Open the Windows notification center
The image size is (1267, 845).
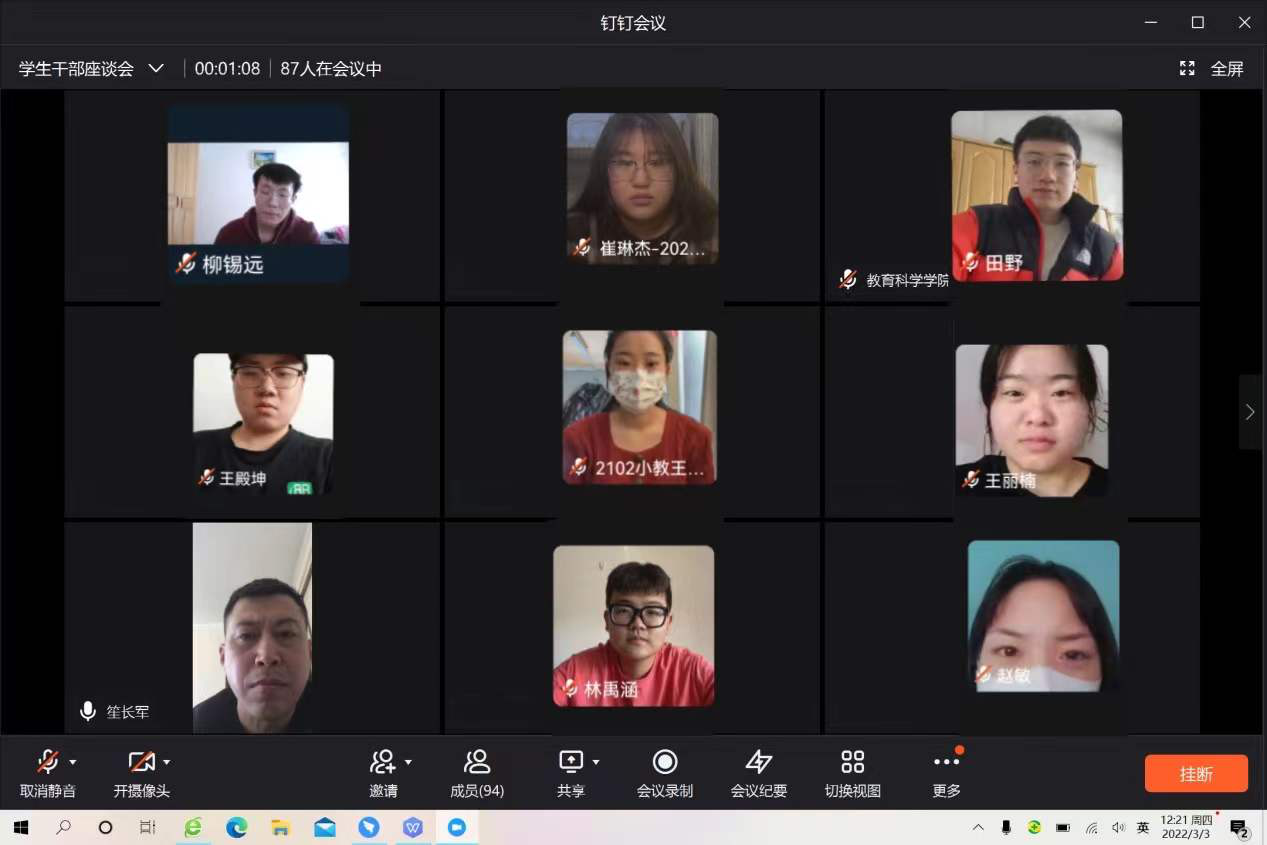pyautogui.click(x=1239, y=828)
